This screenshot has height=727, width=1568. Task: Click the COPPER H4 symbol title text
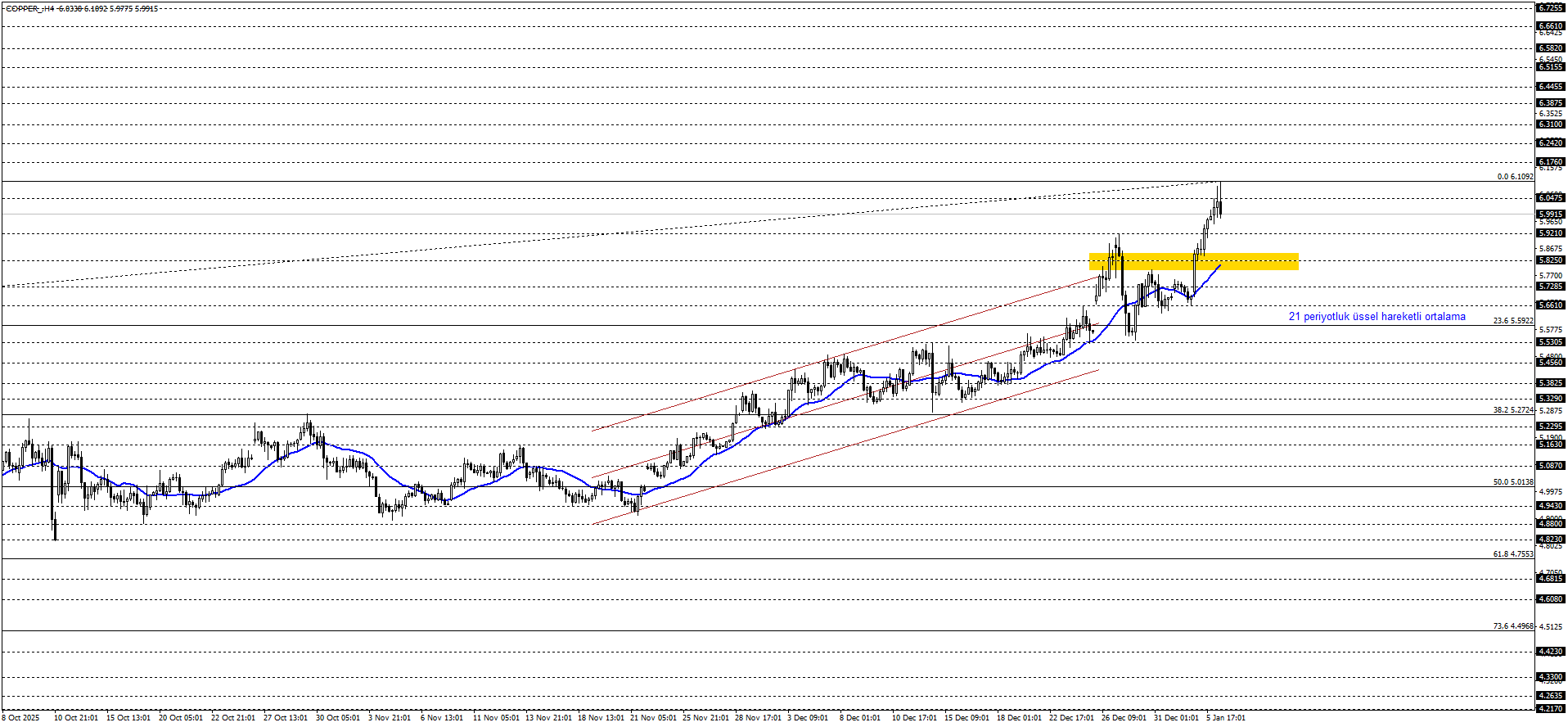(x=81, y=8)
